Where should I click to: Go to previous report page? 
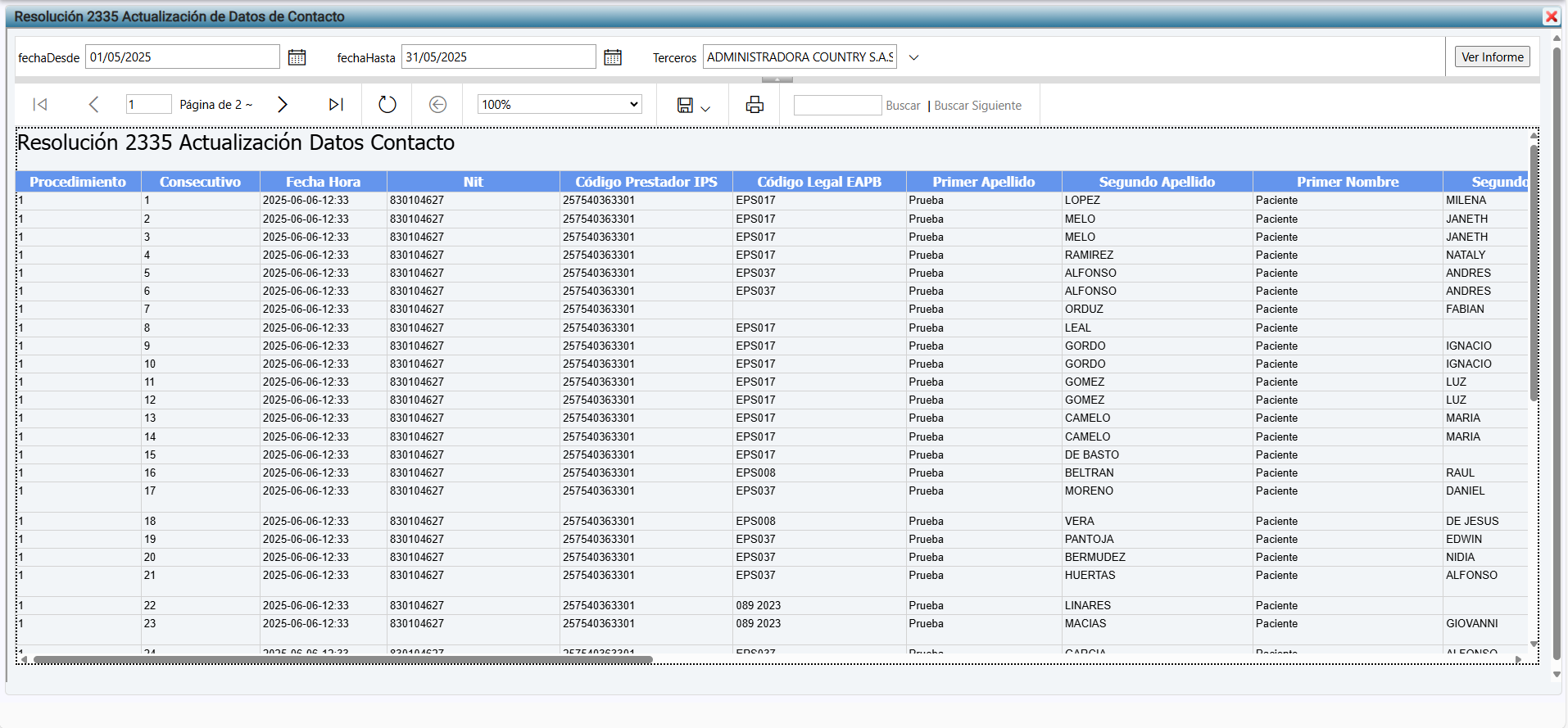93,105
